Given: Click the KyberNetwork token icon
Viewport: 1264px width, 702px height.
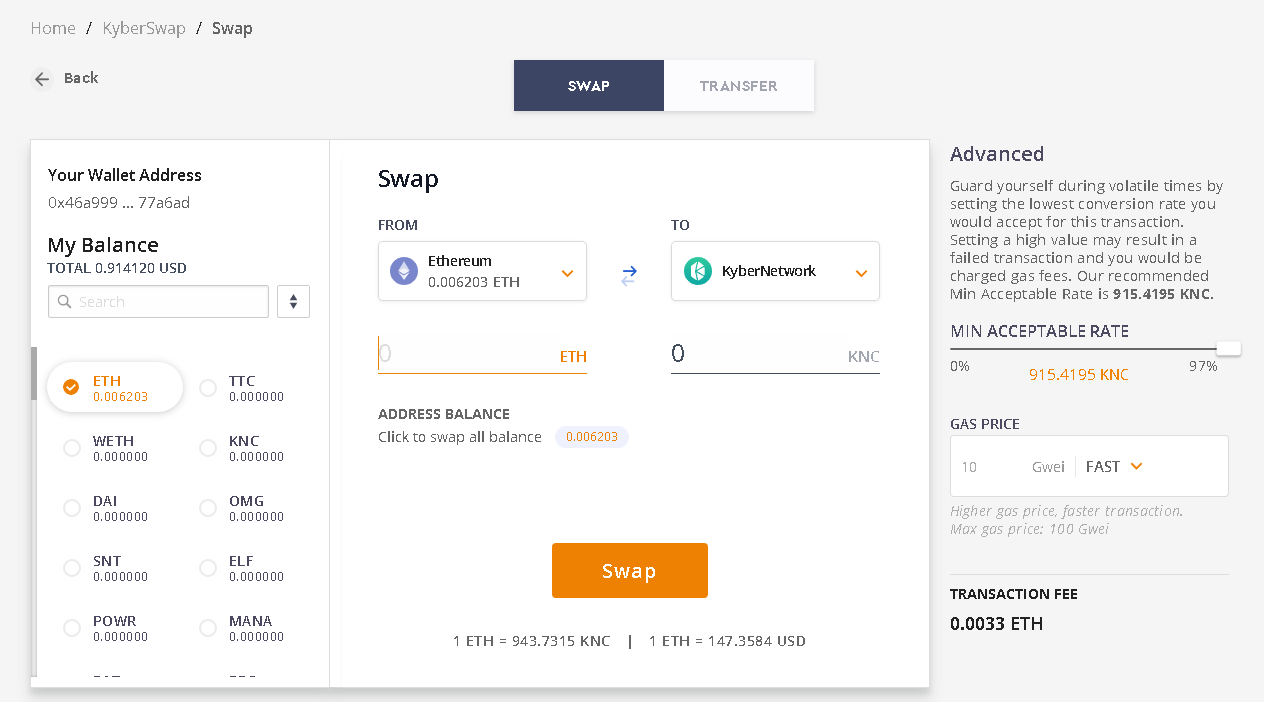Looking at the screenshot, I should tap(697, 270).
